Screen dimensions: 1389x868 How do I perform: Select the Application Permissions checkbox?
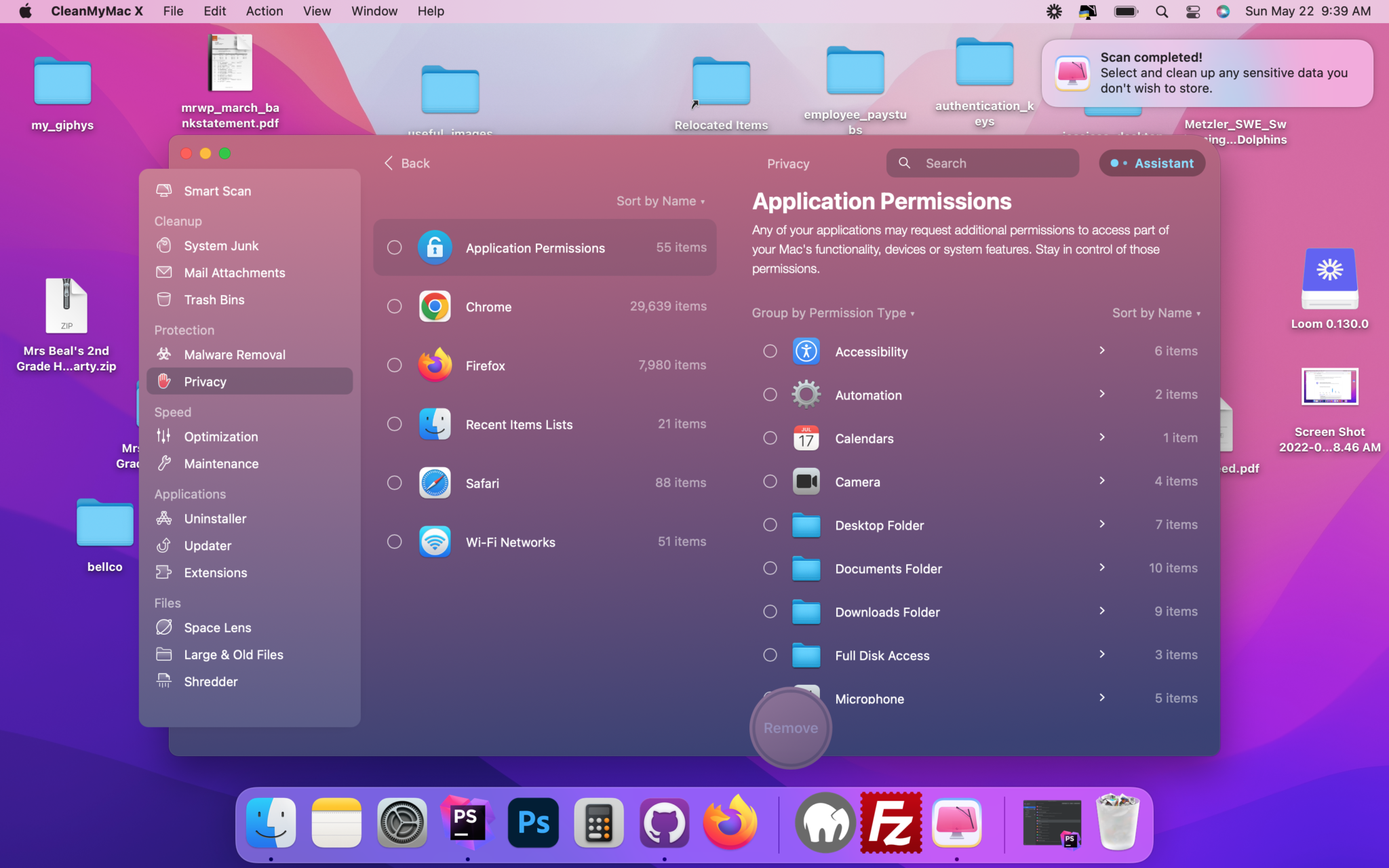tap(395, 248)
